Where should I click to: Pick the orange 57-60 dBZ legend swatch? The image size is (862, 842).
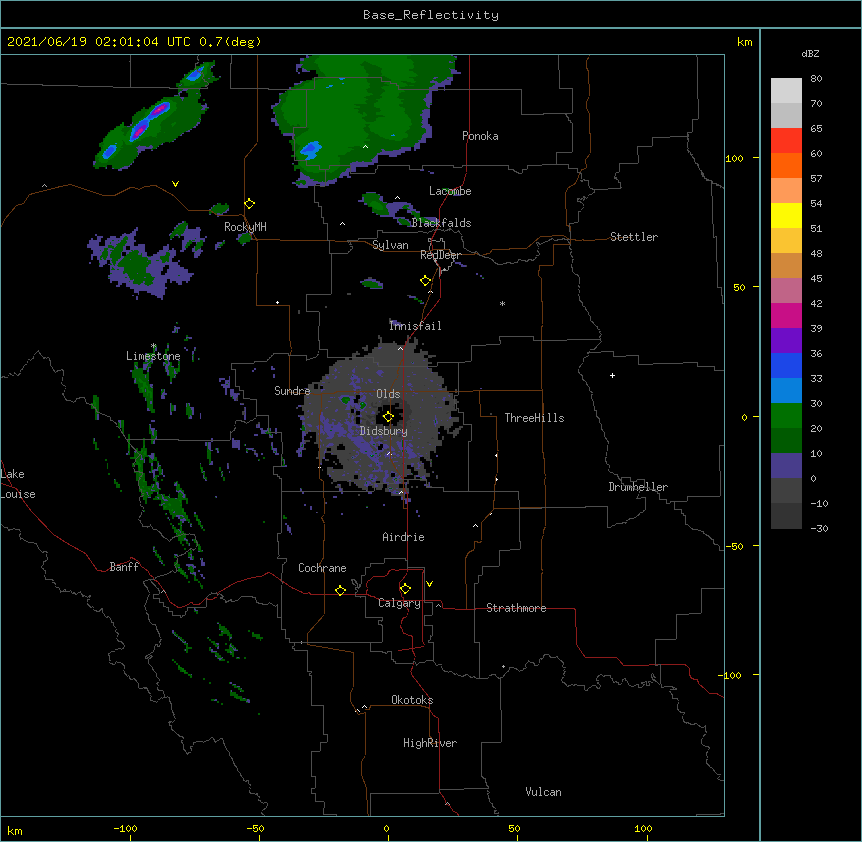coord(786,165)
